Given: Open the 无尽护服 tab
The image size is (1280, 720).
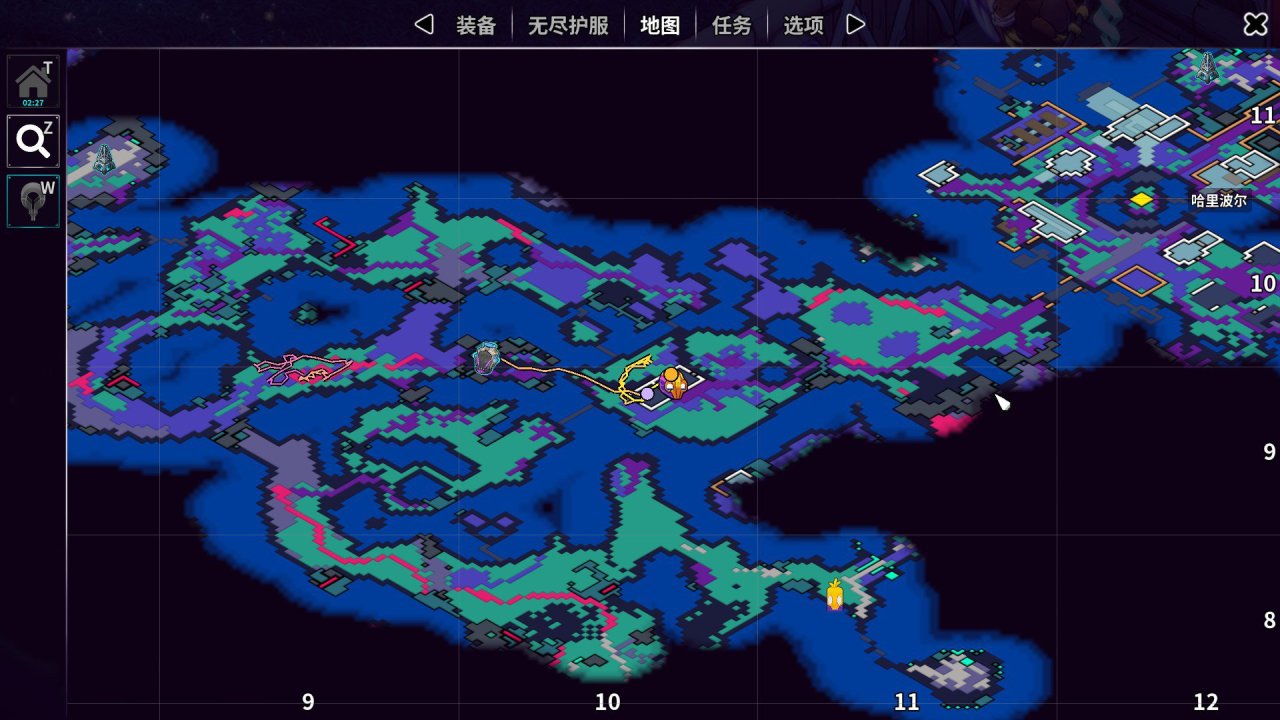Looking at the screenshot, I should pyautogui.click(x=568, y=25).
